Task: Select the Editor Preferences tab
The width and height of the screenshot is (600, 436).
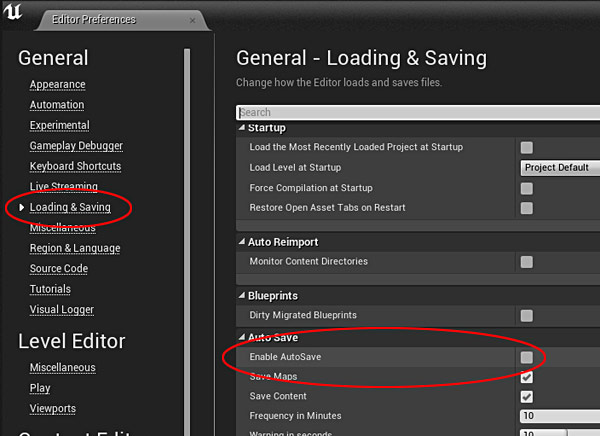Action: [122, 20]
